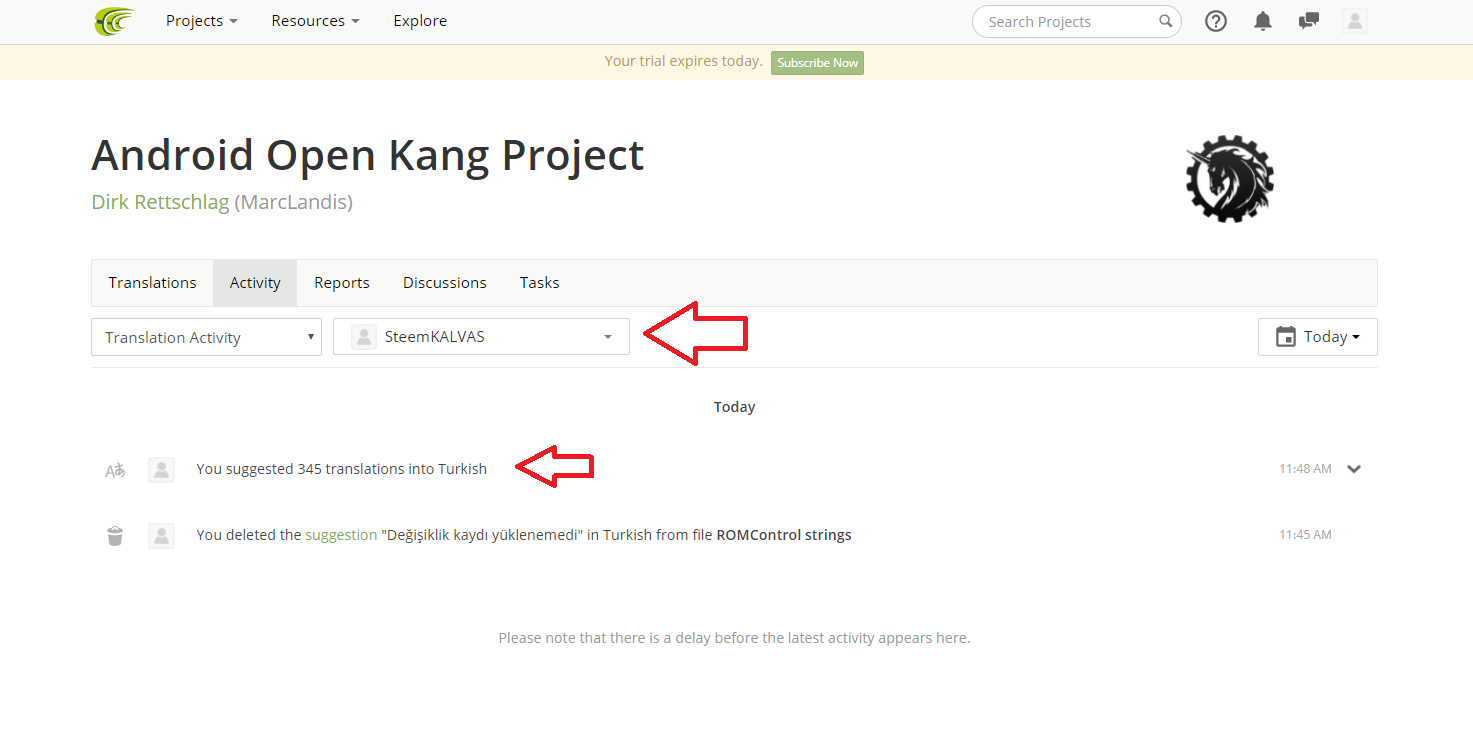Click the search magnifier icon
This screenshot has width=1473, height=735.
click(1165, 21)
